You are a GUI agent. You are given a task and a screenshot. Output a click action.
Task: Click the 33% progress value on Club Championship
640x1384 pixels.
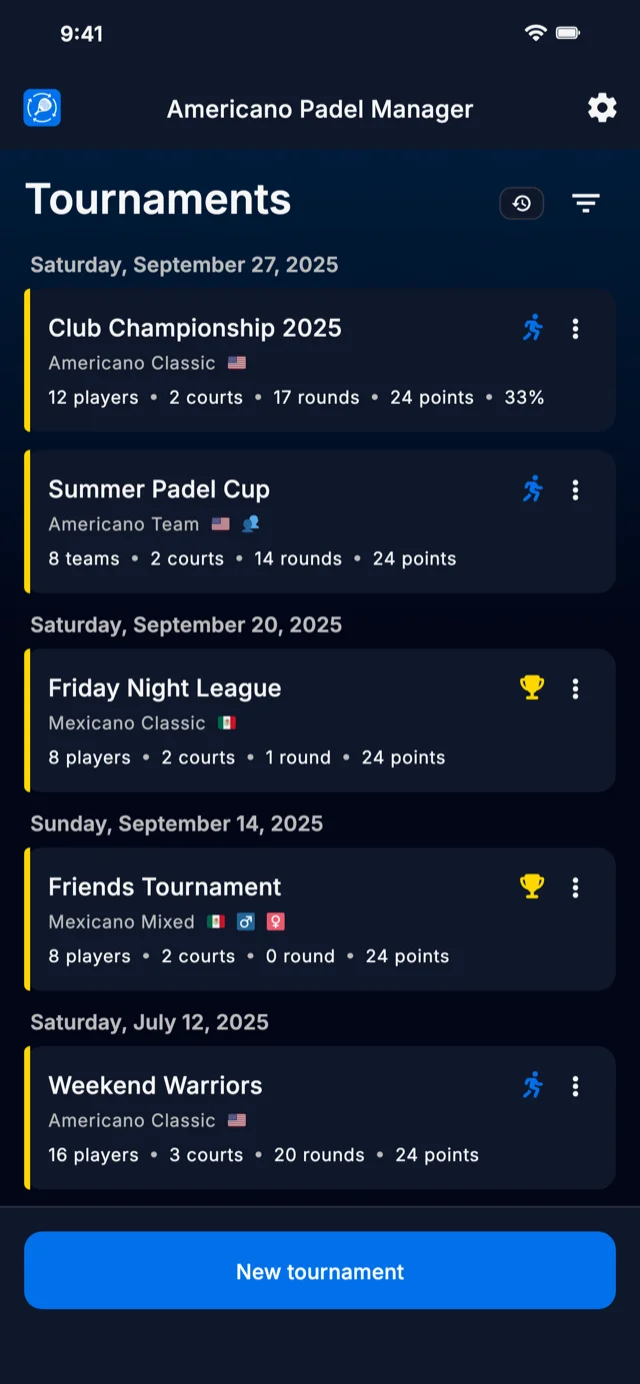point(523,397)
